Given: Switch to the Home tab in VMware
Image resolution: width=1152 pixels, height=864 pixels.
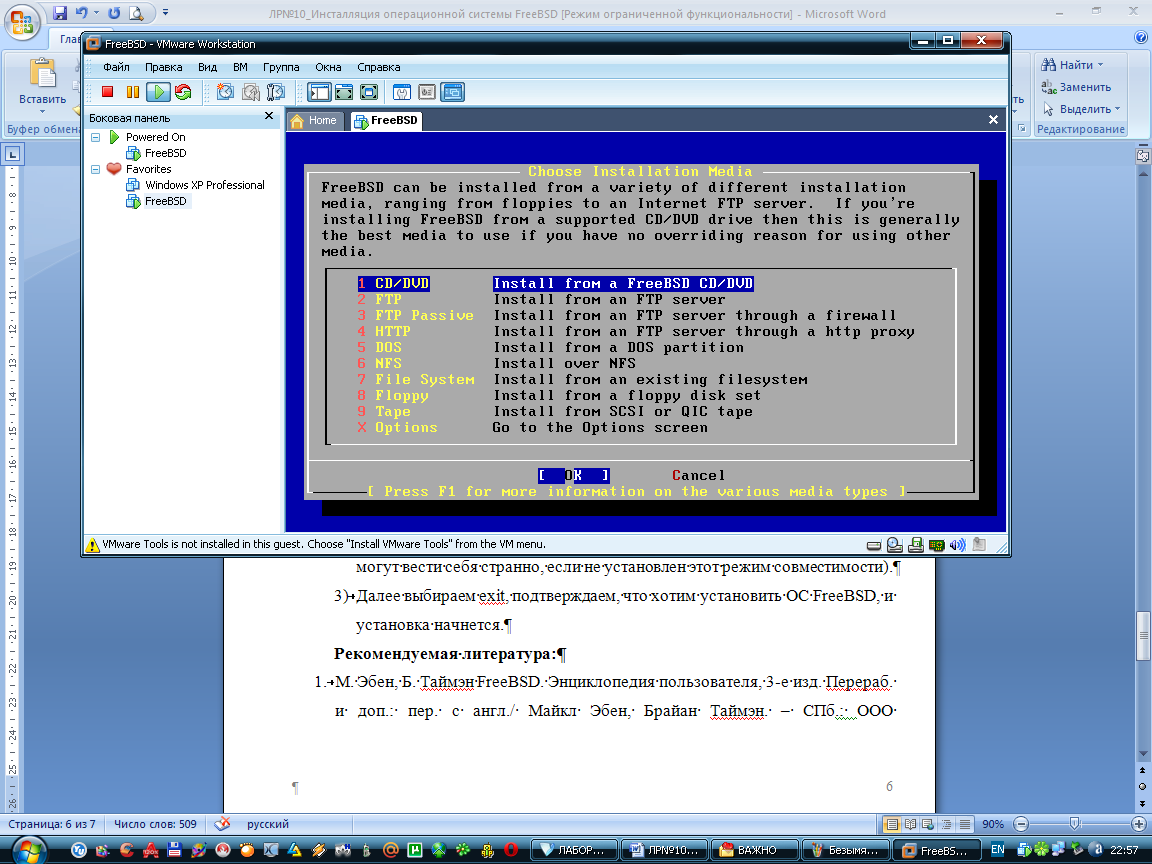Looking at the screenshot, I should [314, 120].
